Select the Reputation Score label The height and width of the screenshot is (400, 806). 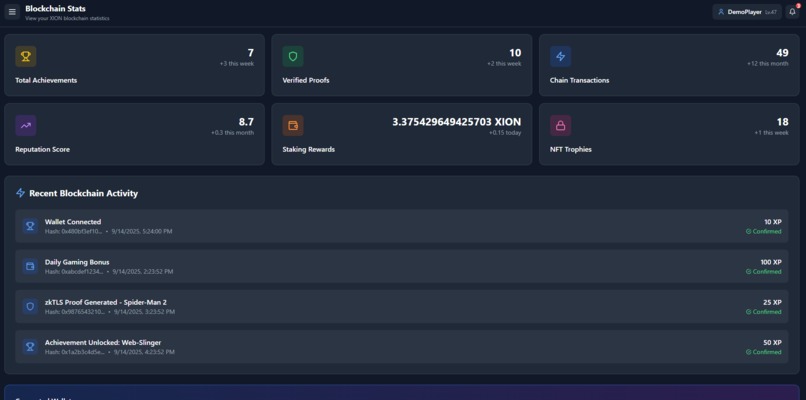click(x=43, y=149)
